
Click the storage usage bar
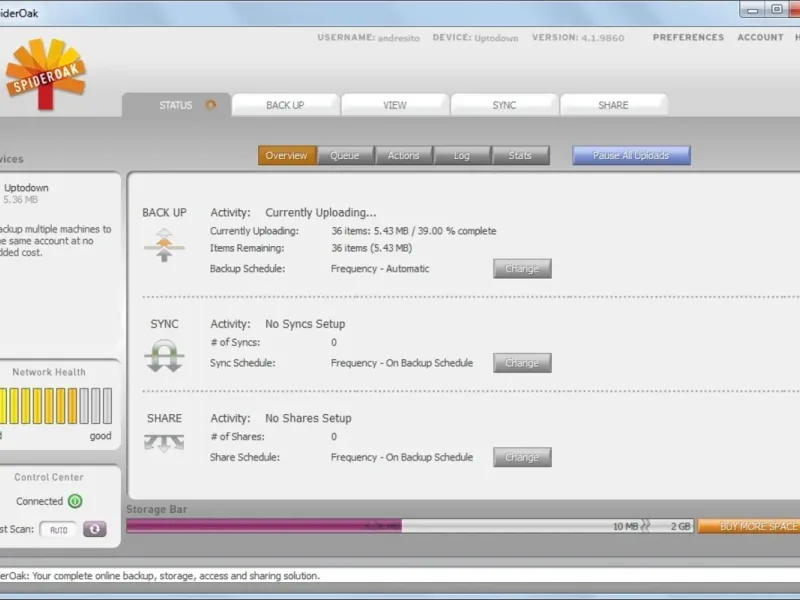[410, 526]
